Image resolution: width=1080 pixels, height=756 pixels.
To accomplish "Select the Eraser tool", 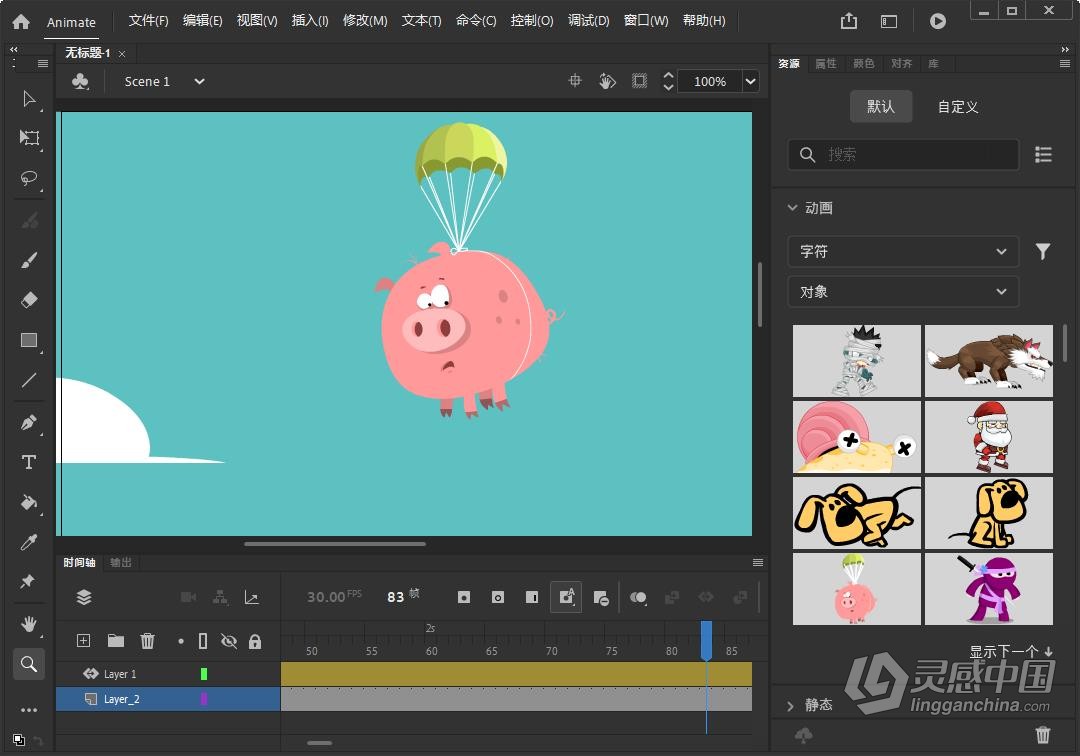I will [x=29, y=299].
